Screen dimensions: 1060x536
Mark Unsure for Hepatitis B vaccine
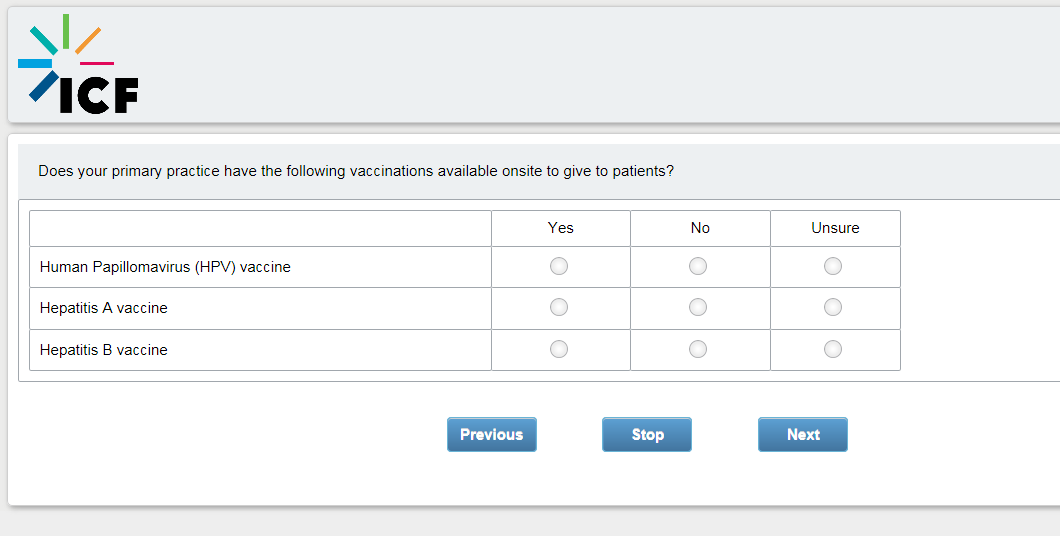833,349
